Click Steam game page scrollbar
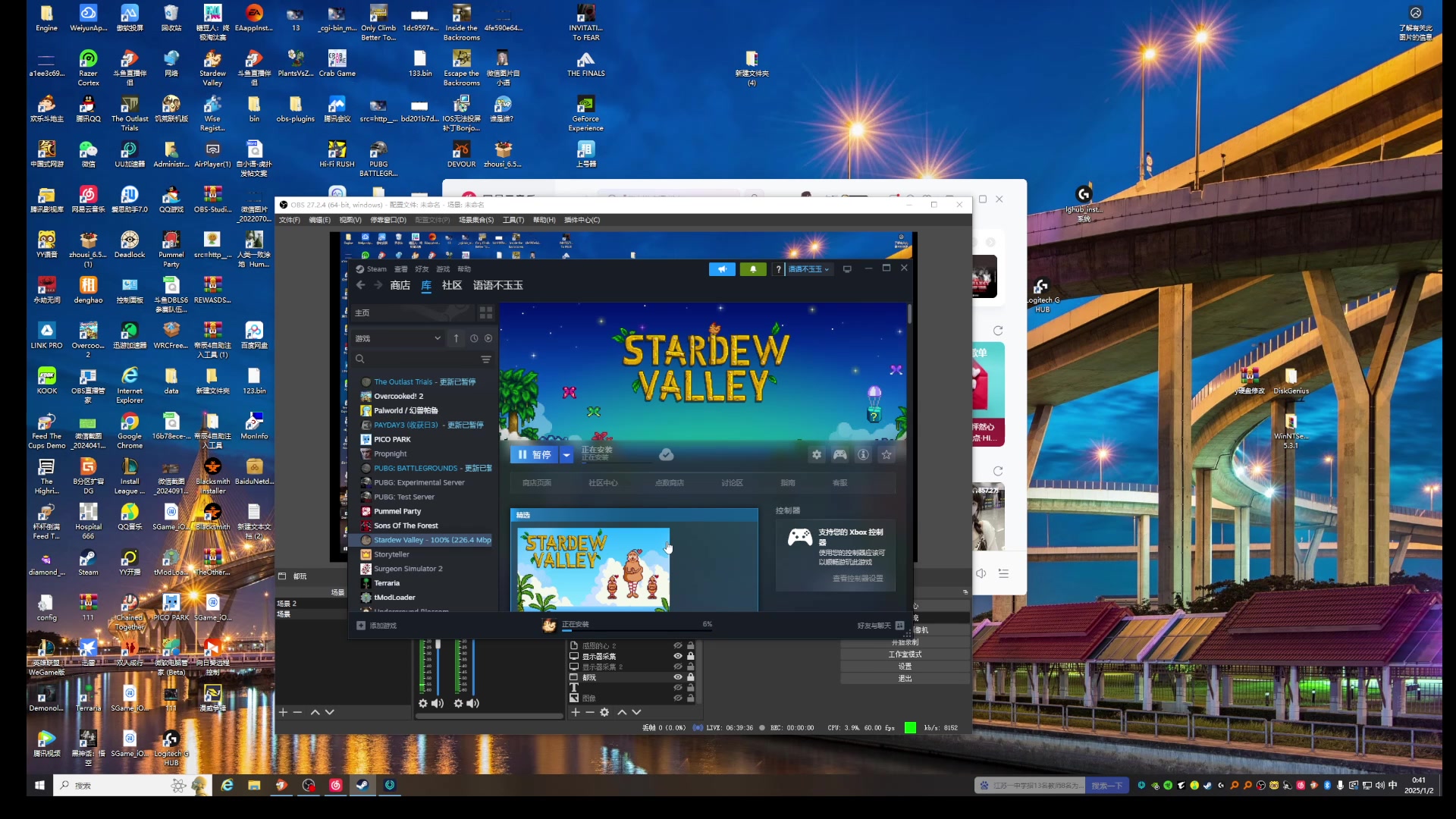 [x=908, y=315]
